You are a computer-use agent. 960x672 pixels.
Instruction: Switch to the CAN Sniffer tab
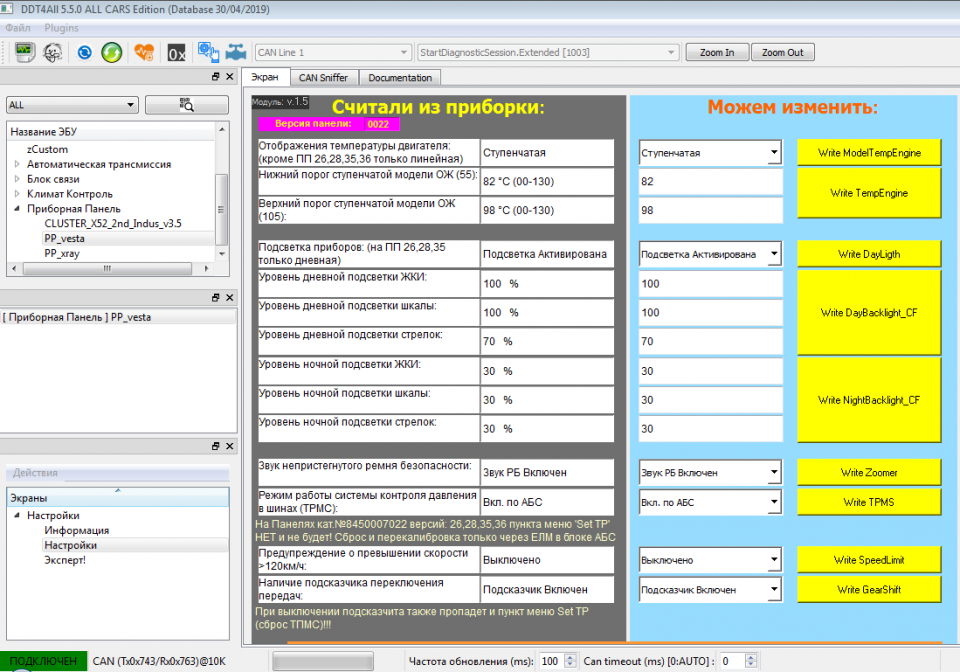pos(323,77)
